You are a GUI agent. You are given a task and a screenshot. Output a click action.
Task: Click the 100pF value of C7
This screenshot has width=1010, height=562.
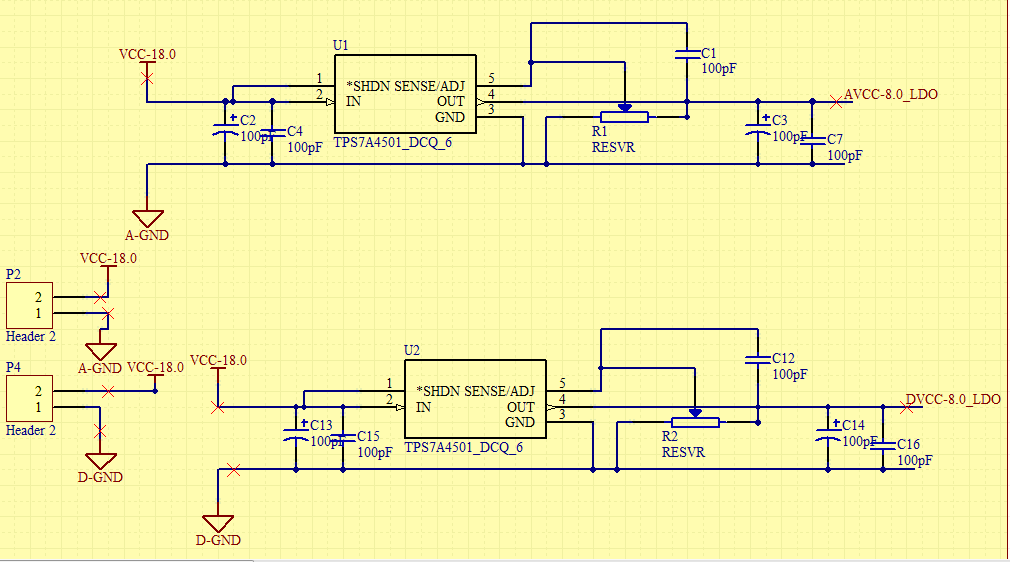coord(845,155)
